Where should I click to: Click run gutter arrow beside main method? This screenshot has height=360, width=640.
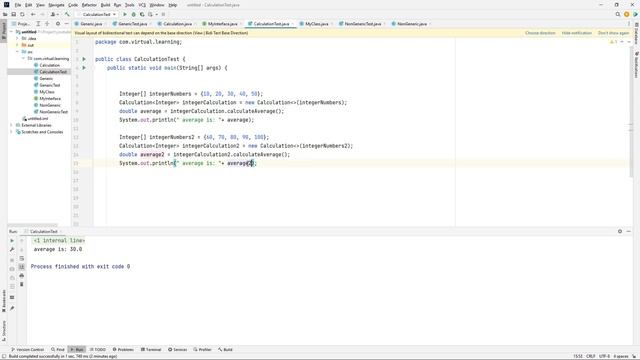[84, 68]
